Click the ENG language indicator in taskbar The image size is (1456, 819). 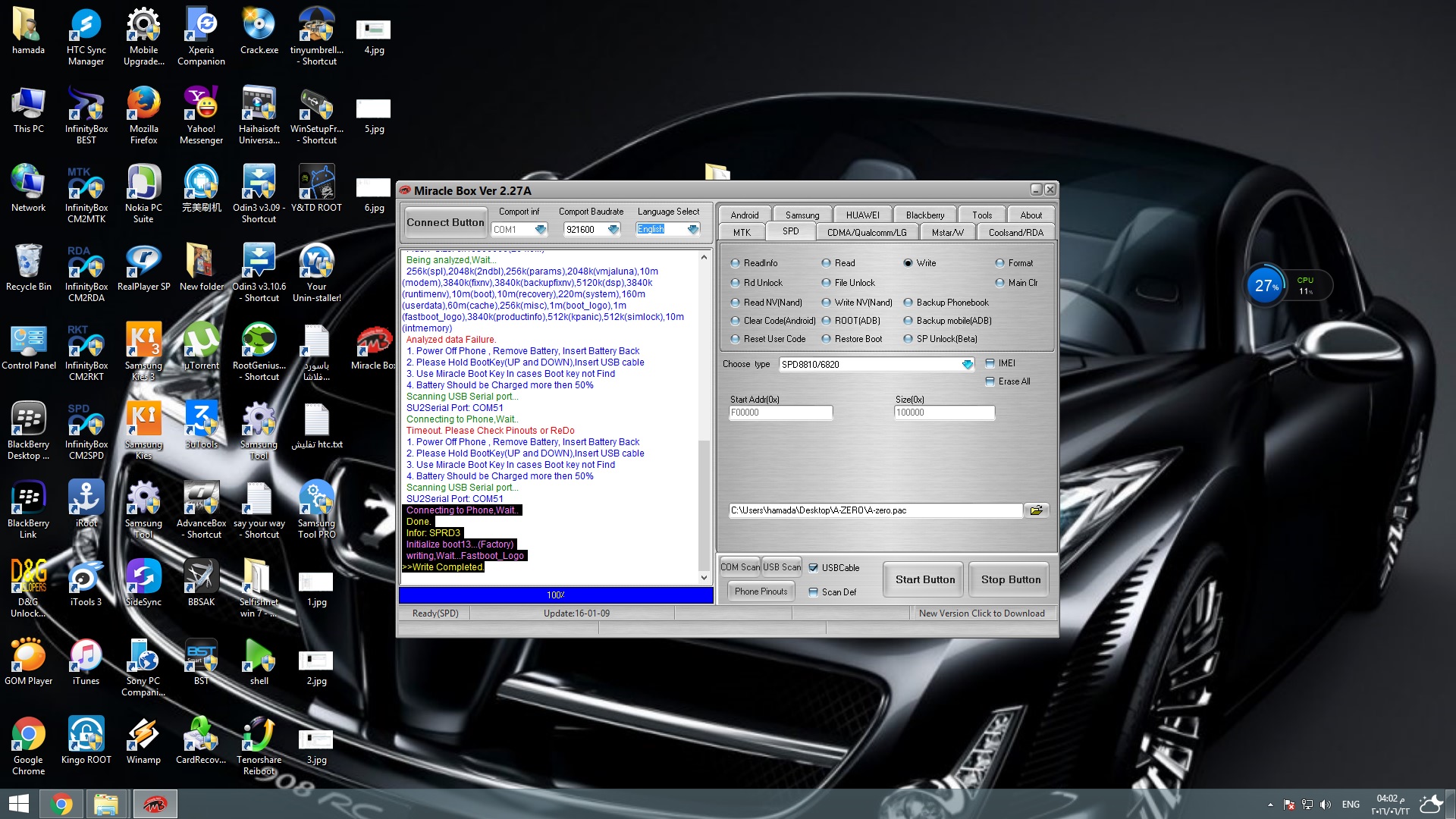click(x=1351, y=805)
